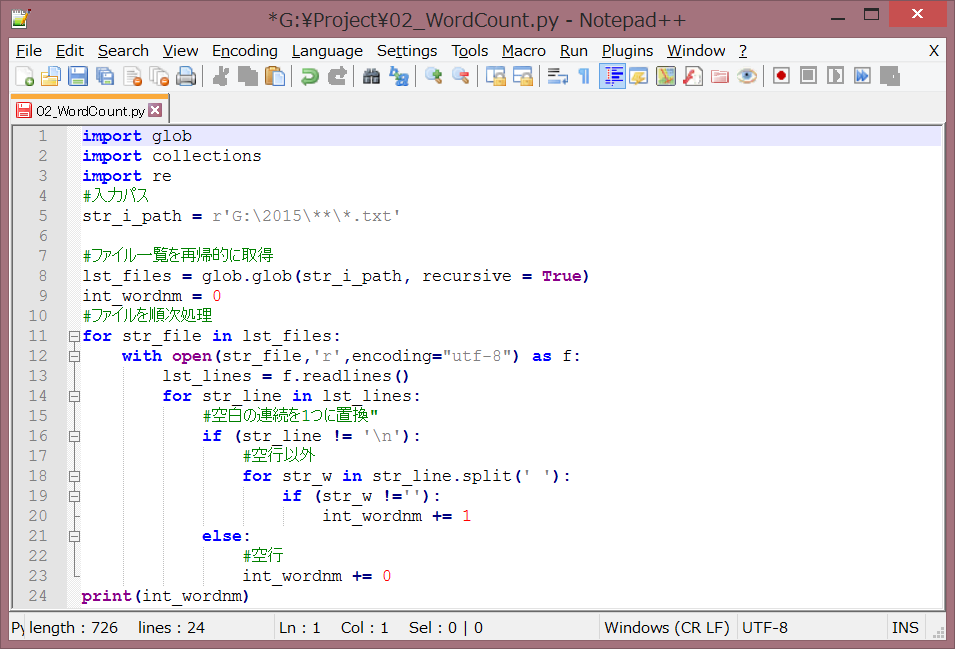The height and width of the screenshot is (649, 955).
Task: Toggle the Document Map icon
Action: [x=666, y=77]
